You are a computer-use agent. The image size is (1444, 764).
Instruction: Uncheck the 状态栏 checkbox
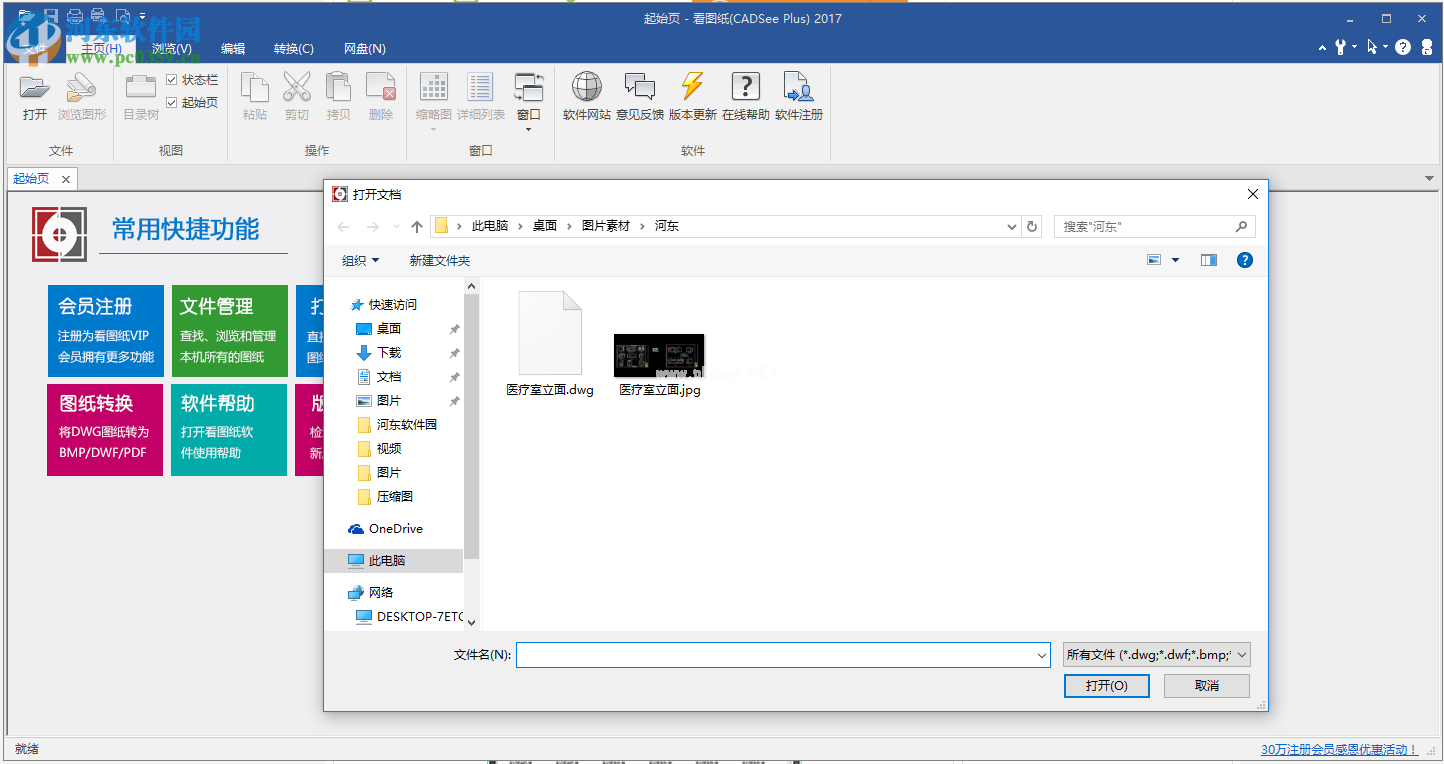(x=172, y=80)
